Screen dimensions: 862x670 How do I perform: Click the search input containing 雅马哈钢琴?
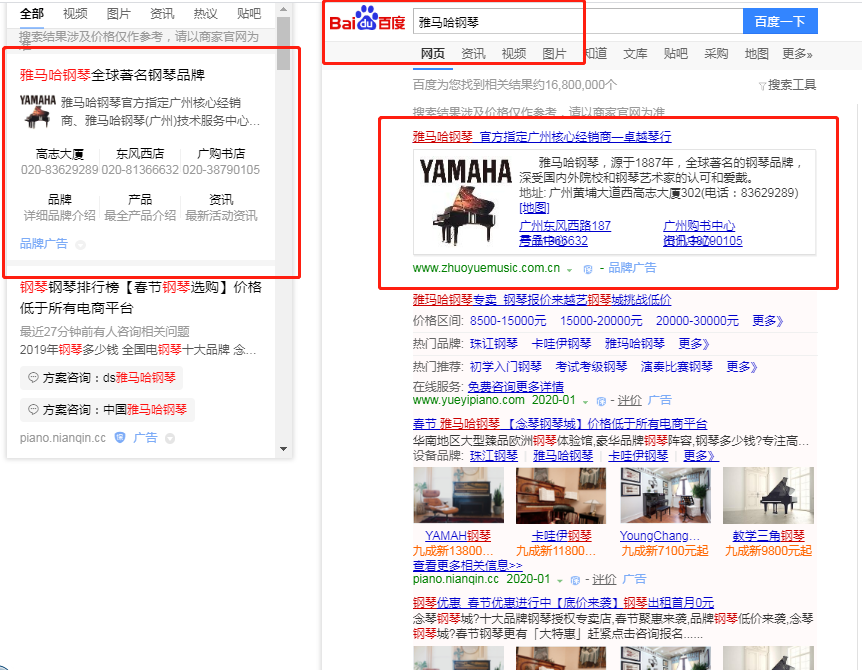(x=577, y=21)
